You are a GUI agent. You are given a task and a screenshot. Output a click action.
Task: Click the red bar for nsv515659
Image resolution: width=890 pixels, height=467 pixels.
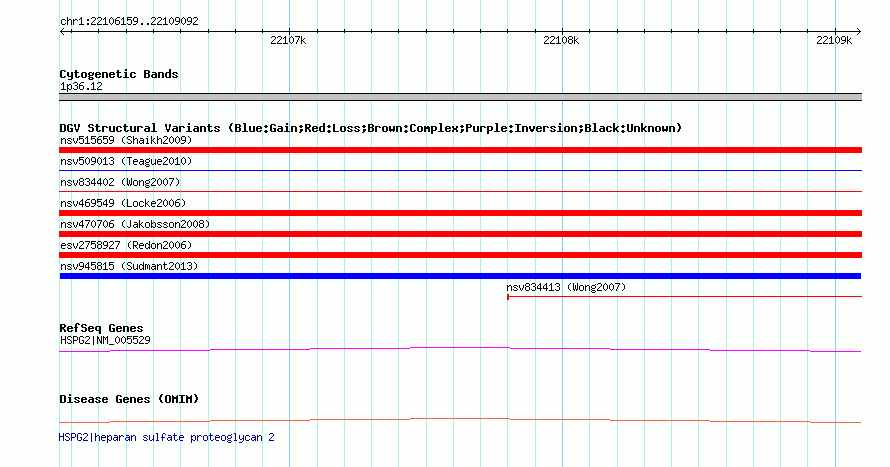460,150
